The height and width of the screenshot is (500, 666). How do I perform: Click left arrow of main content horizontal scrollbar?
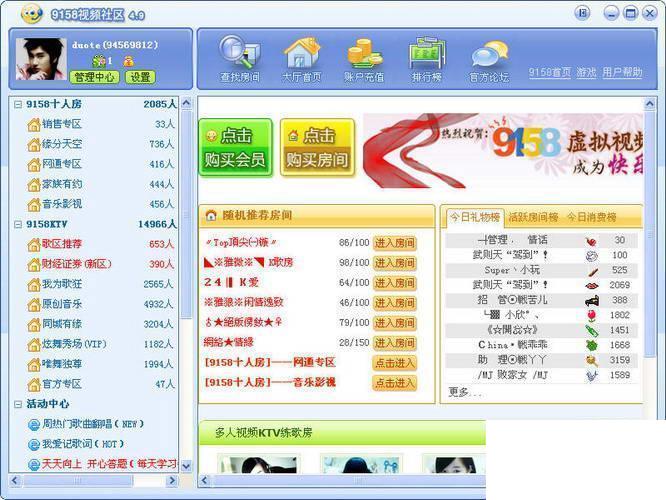(x=205, y=480)
